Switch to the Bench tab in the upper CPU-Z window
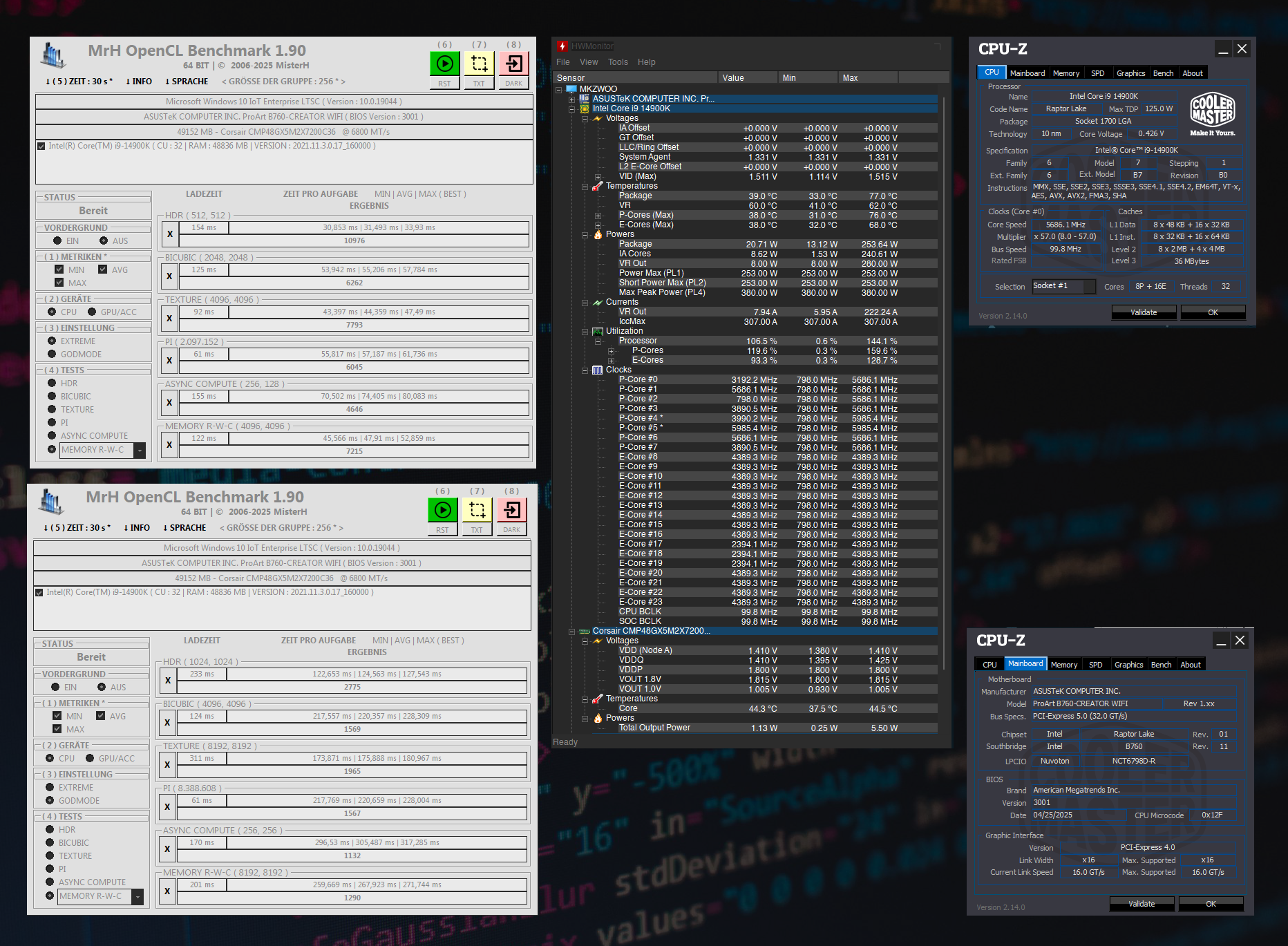1288x946 pixels. pos(1163,73)
